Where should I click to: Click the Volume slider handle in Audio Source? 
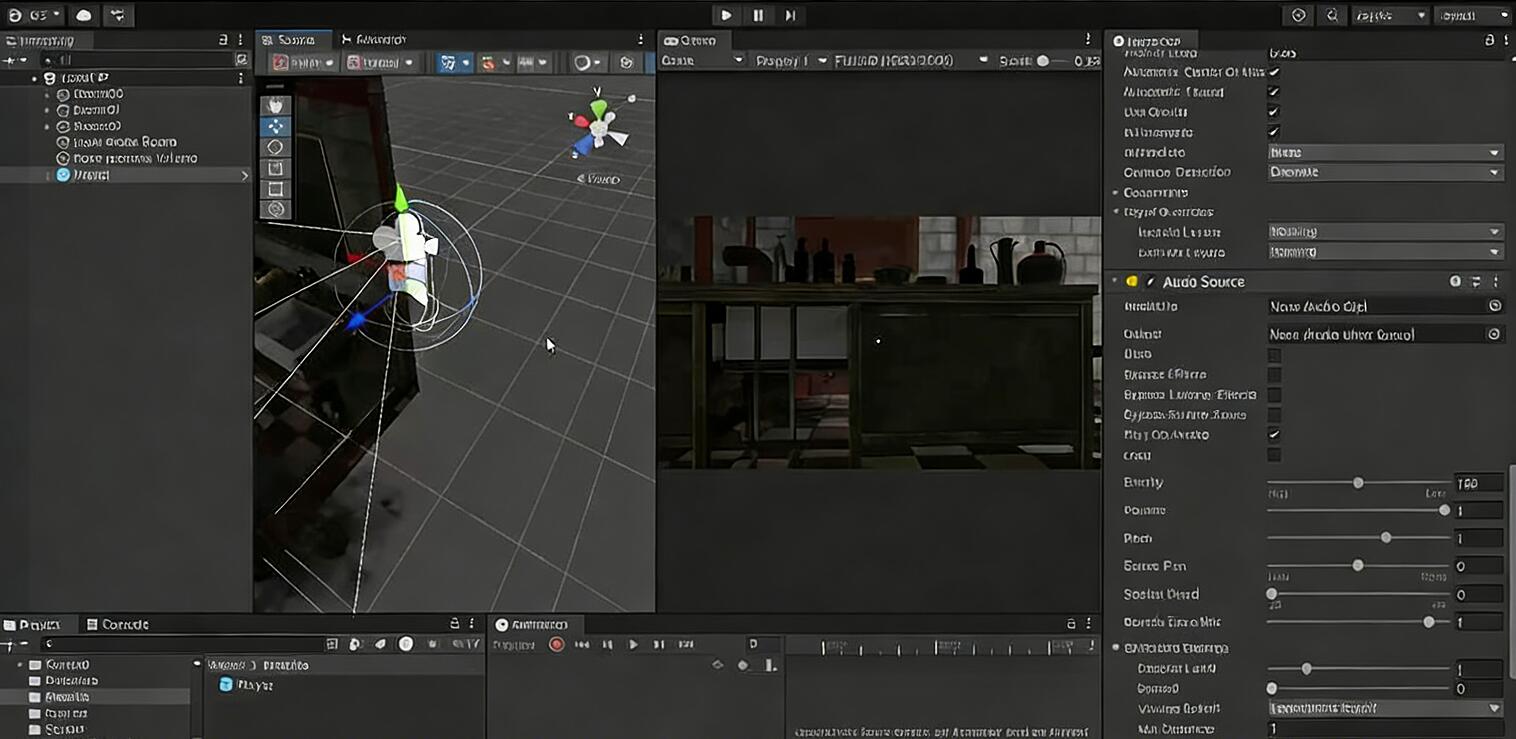click(1444, 510)
